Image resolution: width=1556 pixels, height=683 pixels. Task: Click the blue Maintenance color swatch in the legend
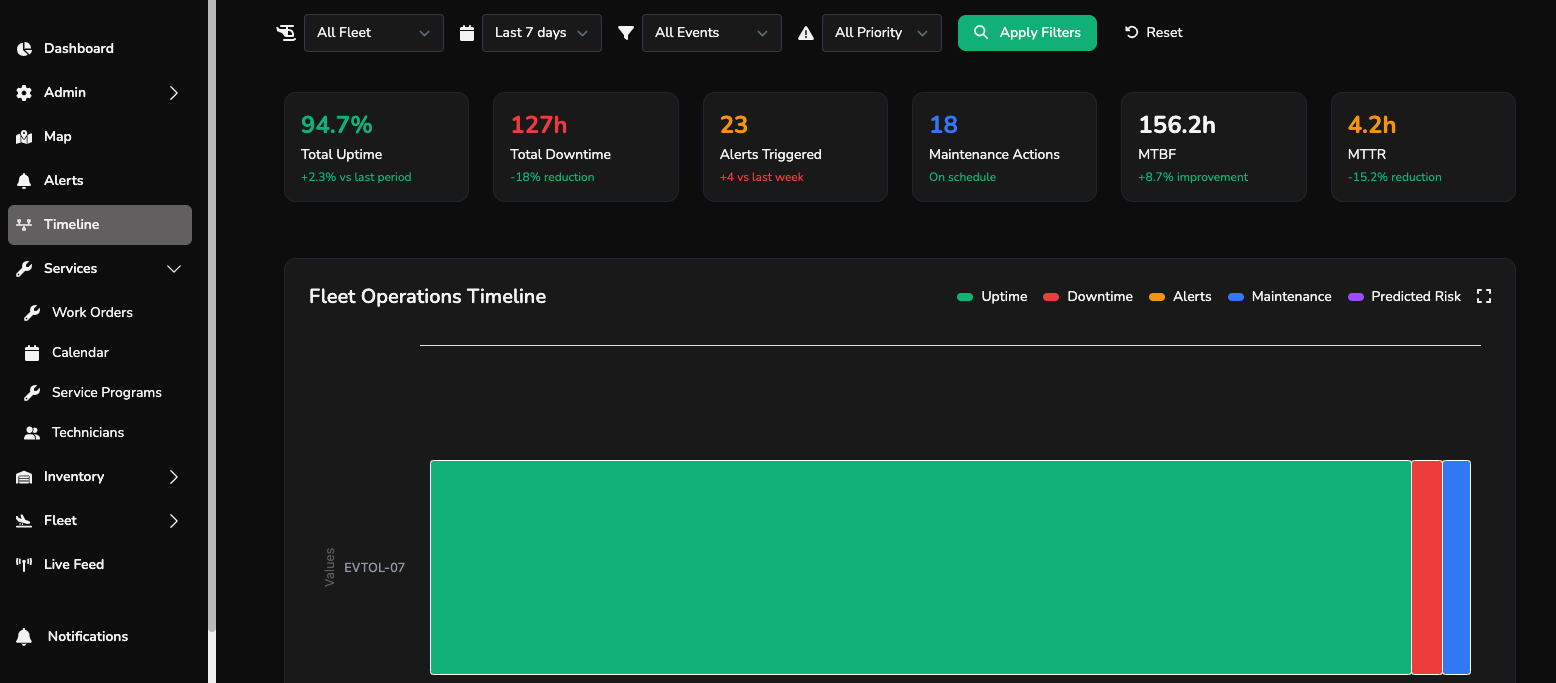1237,296
